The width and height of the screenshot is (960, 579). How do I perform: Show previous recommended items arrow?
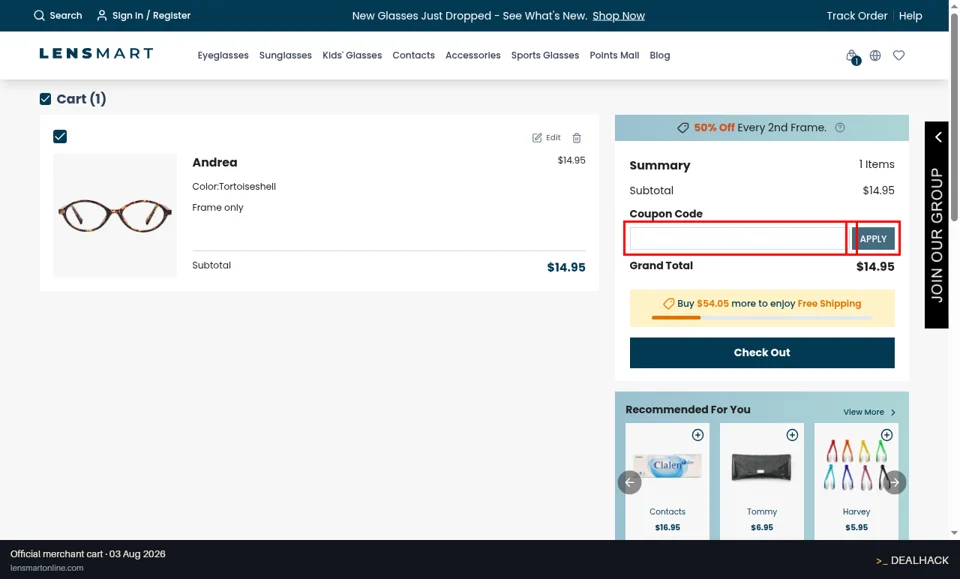pyautogui.click(x=629, y=482)
